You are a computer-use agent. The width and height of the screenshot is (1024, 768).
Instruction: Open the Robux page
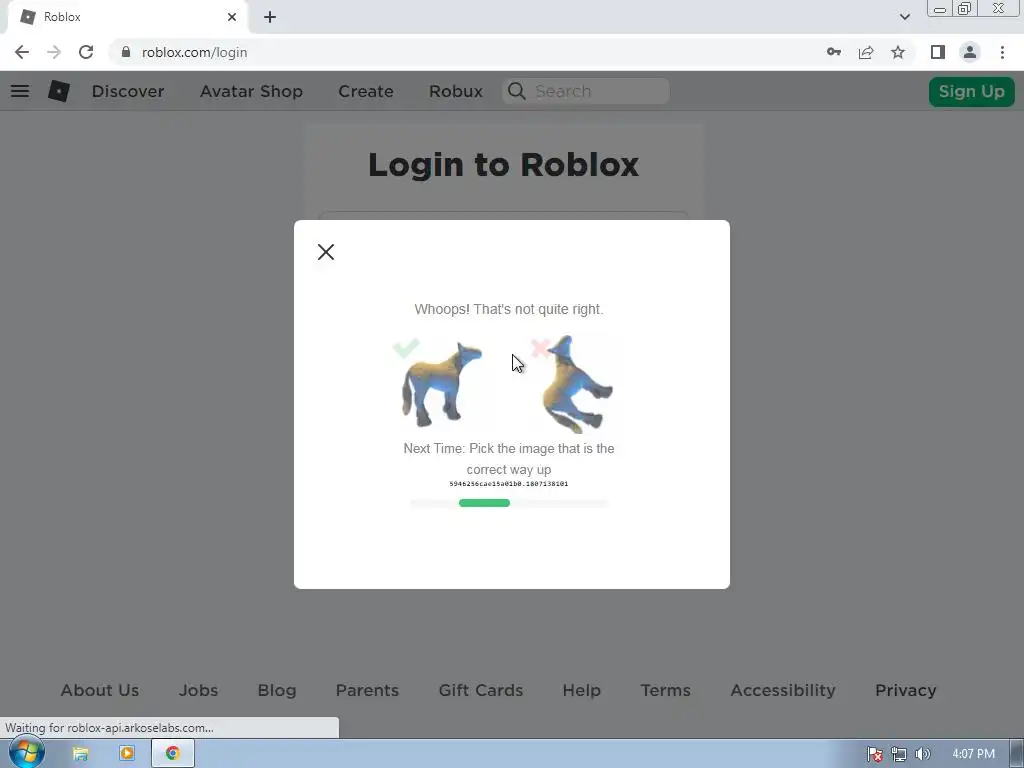coord(456,91)
